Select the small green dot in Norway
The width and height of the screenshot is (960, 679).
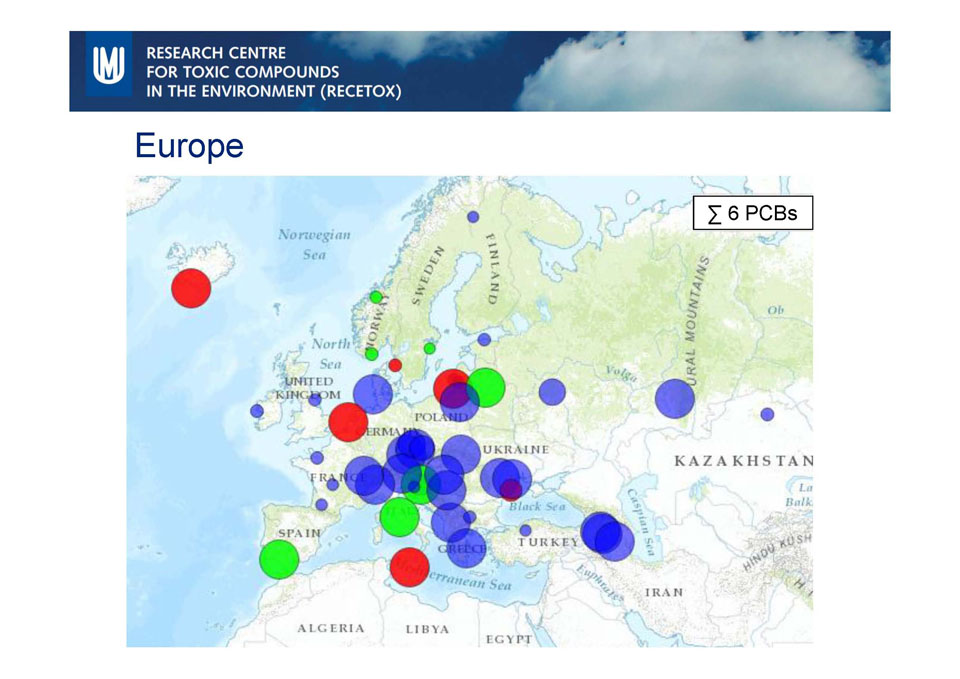tap(376, 297)
